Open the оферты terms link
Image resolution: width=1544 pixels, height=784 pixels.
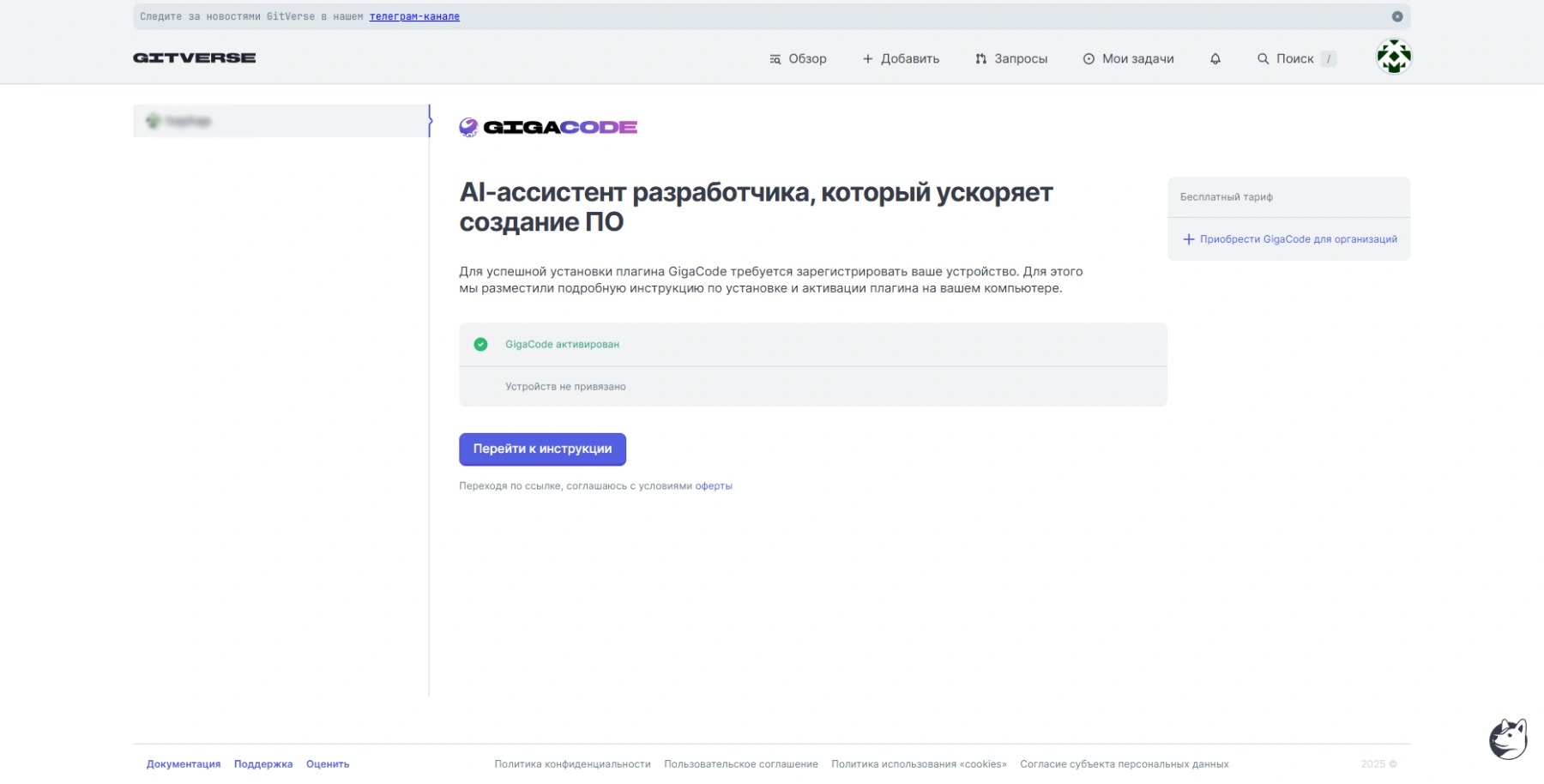tap(713, 486)
